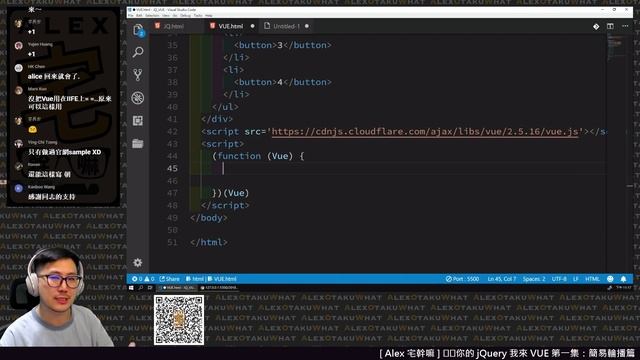Click the Share button in status bar

(x=169, y=279)
